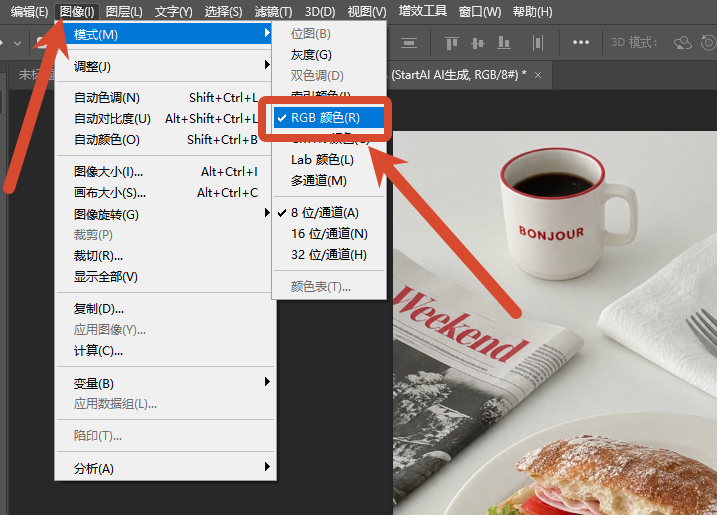The image size is (717, 515).
Task: Choose 计算(C)... command
Action: [x=165, y=351]
